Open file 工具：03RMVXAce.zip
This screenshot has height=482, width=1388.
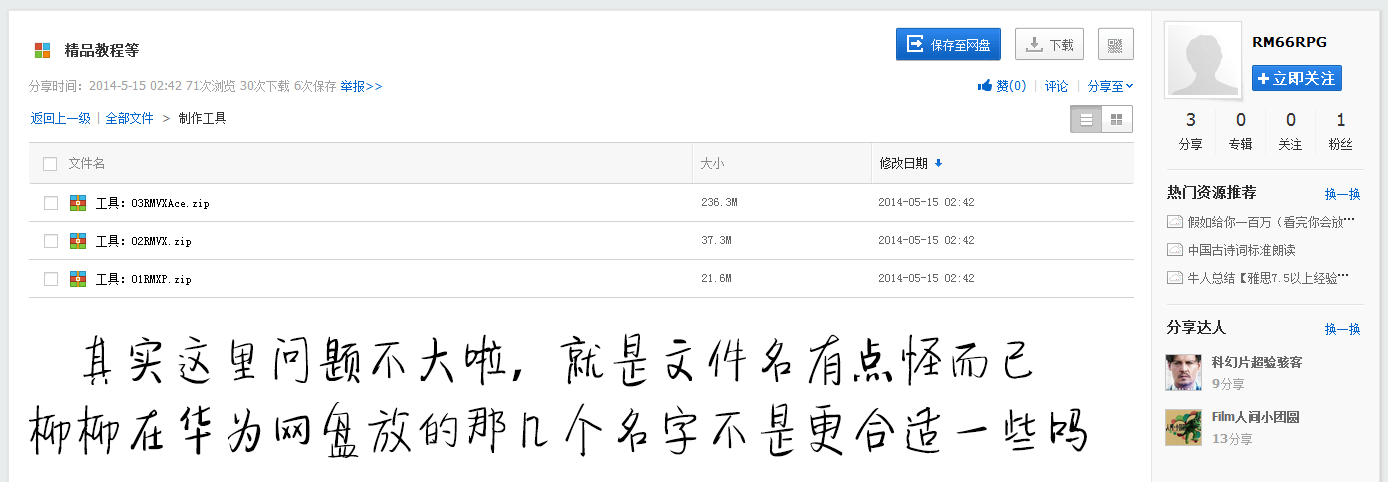(x=153, y=203)
